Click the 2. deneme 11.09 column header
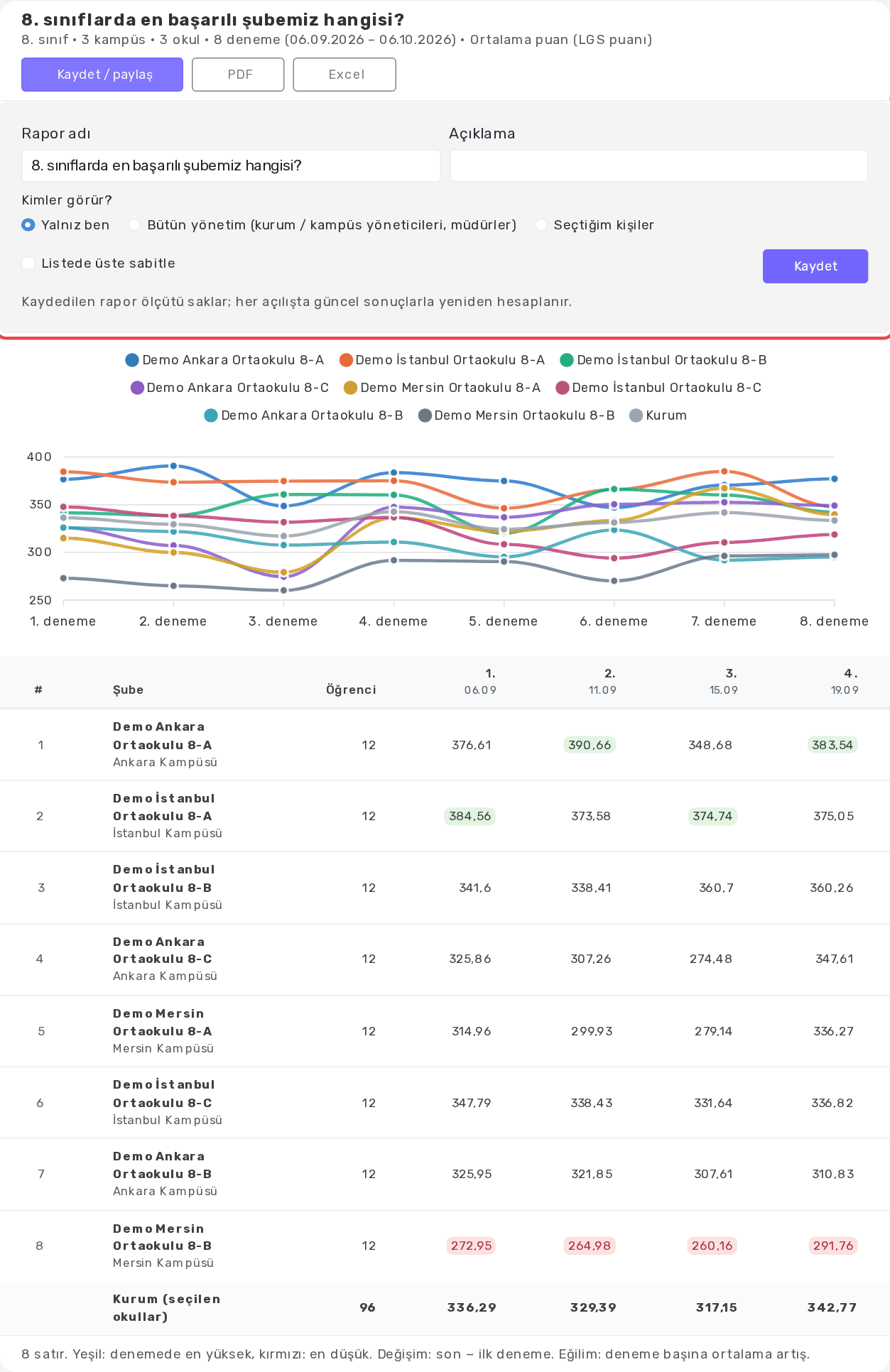890x1372 pixels. [602, 682]
